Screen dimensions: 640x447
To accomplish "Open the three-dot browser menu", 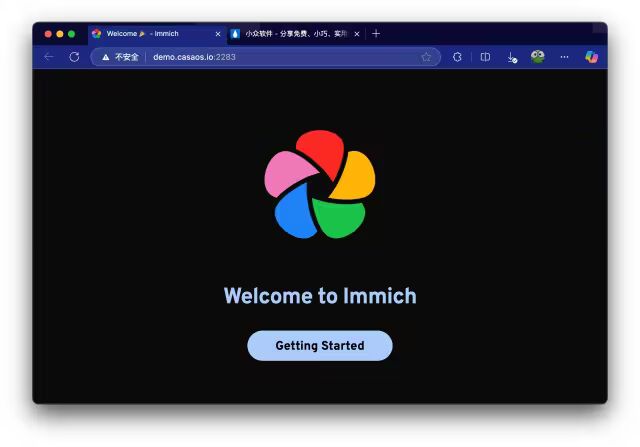I will [564, 57].
